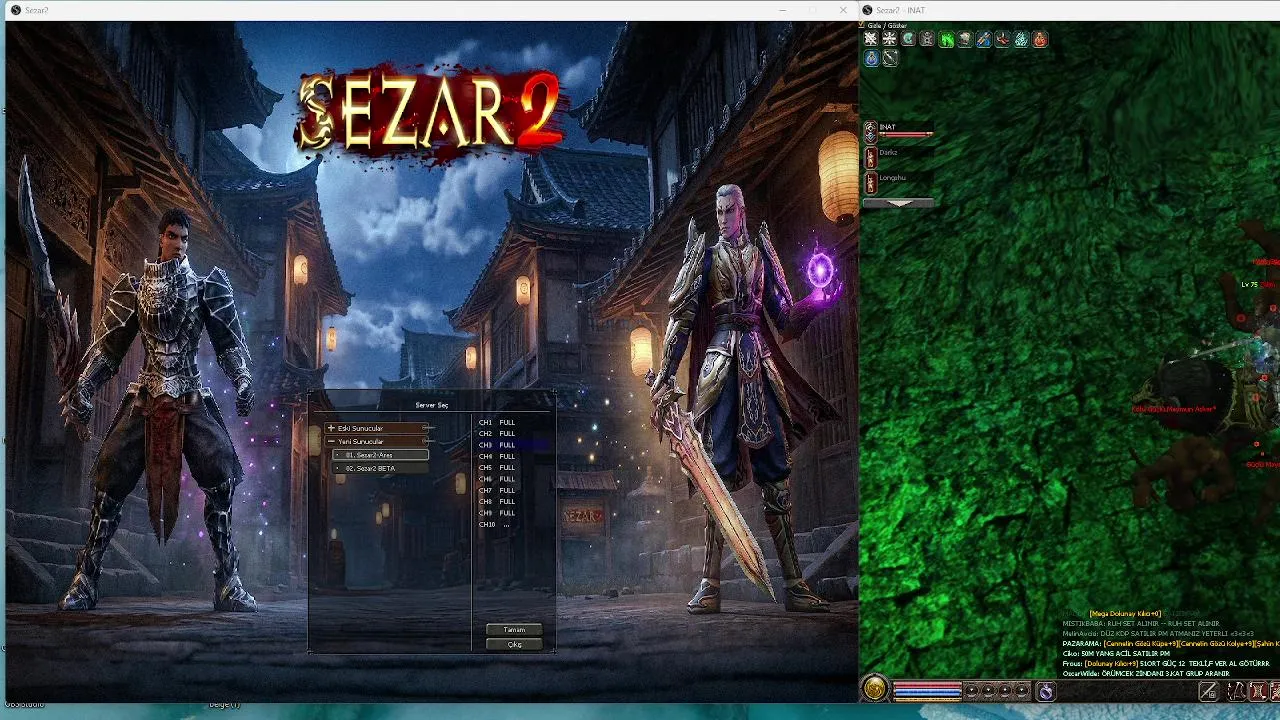Select server 01. Sezar2-Ares
The height and width of the screenshot is (720, 1280).
click(x=381, y=455)
